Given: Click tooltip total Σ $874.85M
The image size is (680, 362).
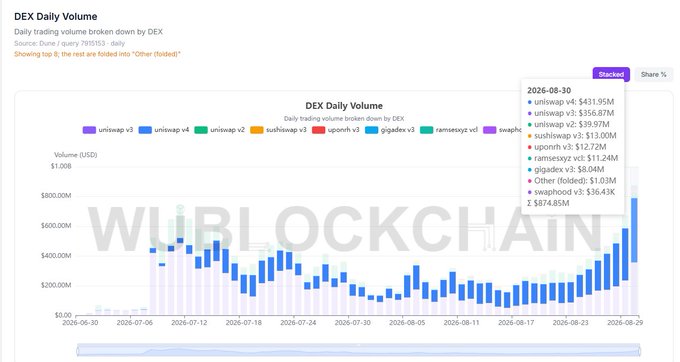Looking at the screenshot, I should pos(548,203).
